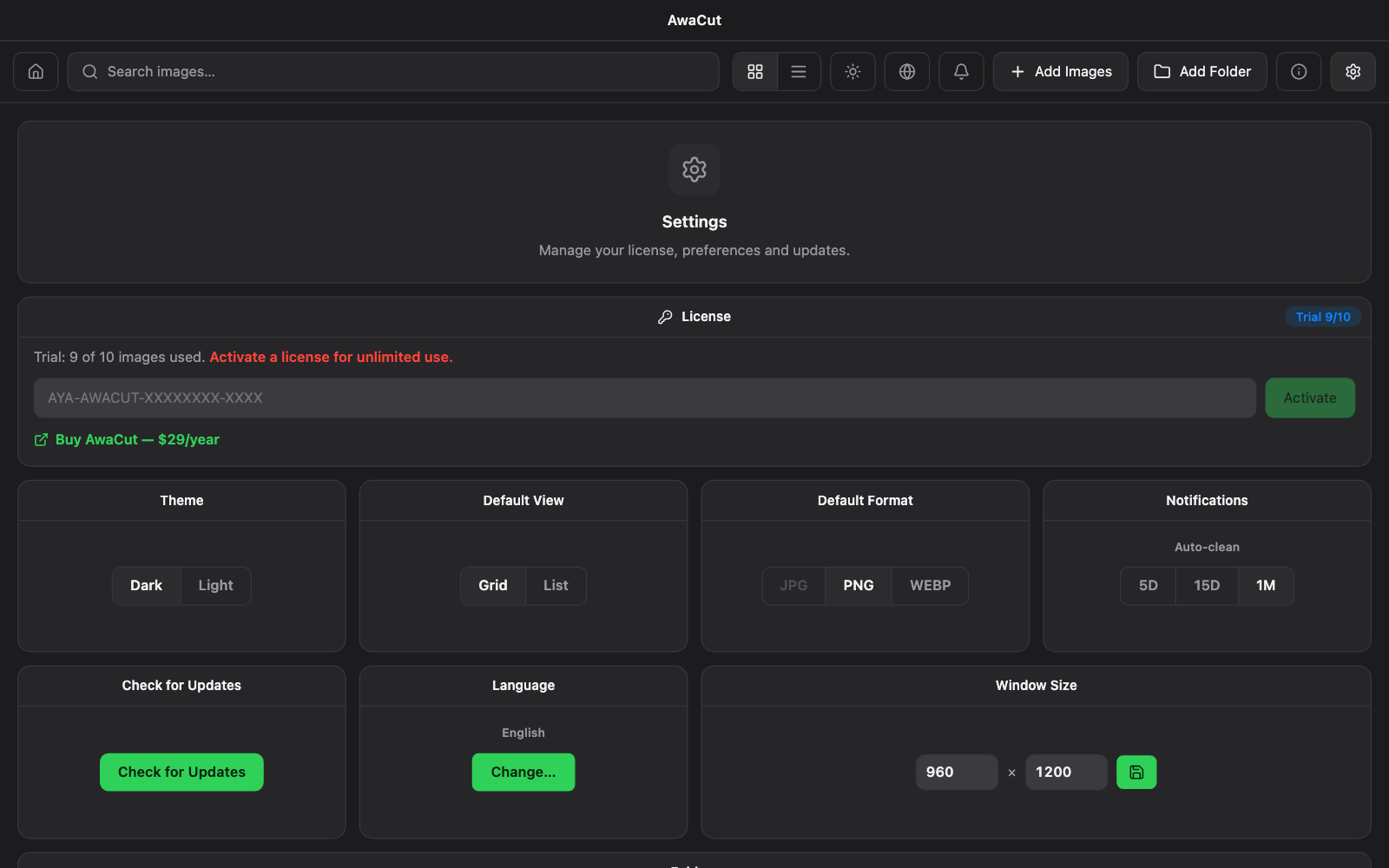Viewport: 1389px width, 868px height.
Task: Click the English language label
Action: (523, 733)
